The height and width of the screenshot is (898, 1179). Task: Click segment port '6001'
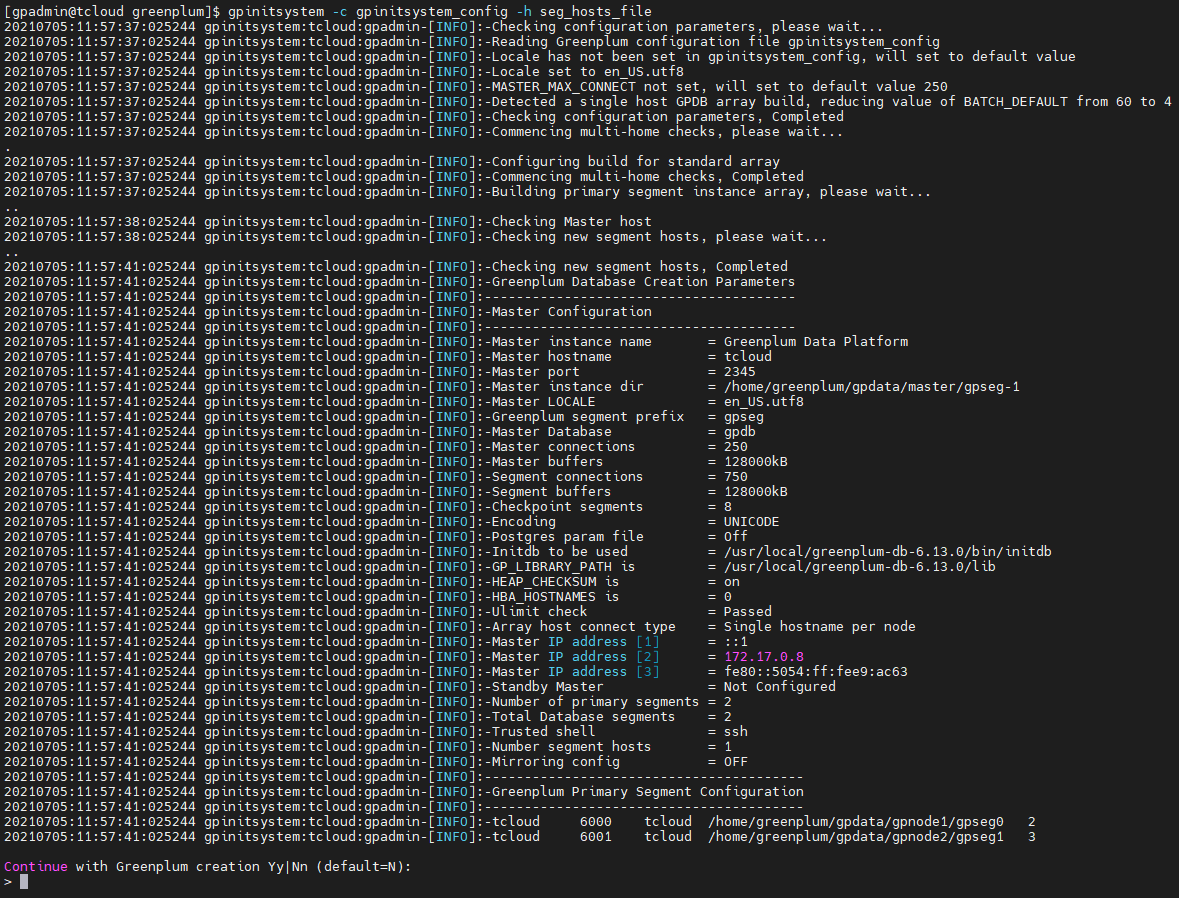click(596, 837)
